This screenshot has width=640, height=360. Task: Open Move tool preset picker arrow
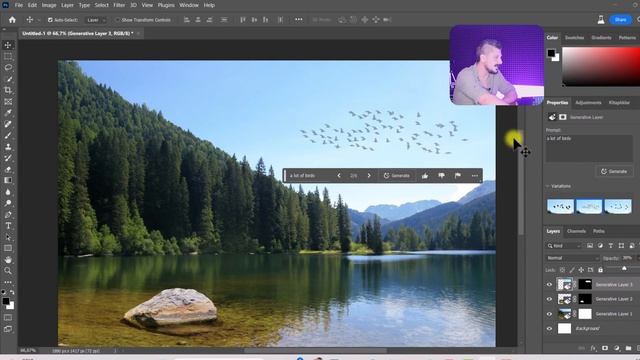(x=39, y=20)
